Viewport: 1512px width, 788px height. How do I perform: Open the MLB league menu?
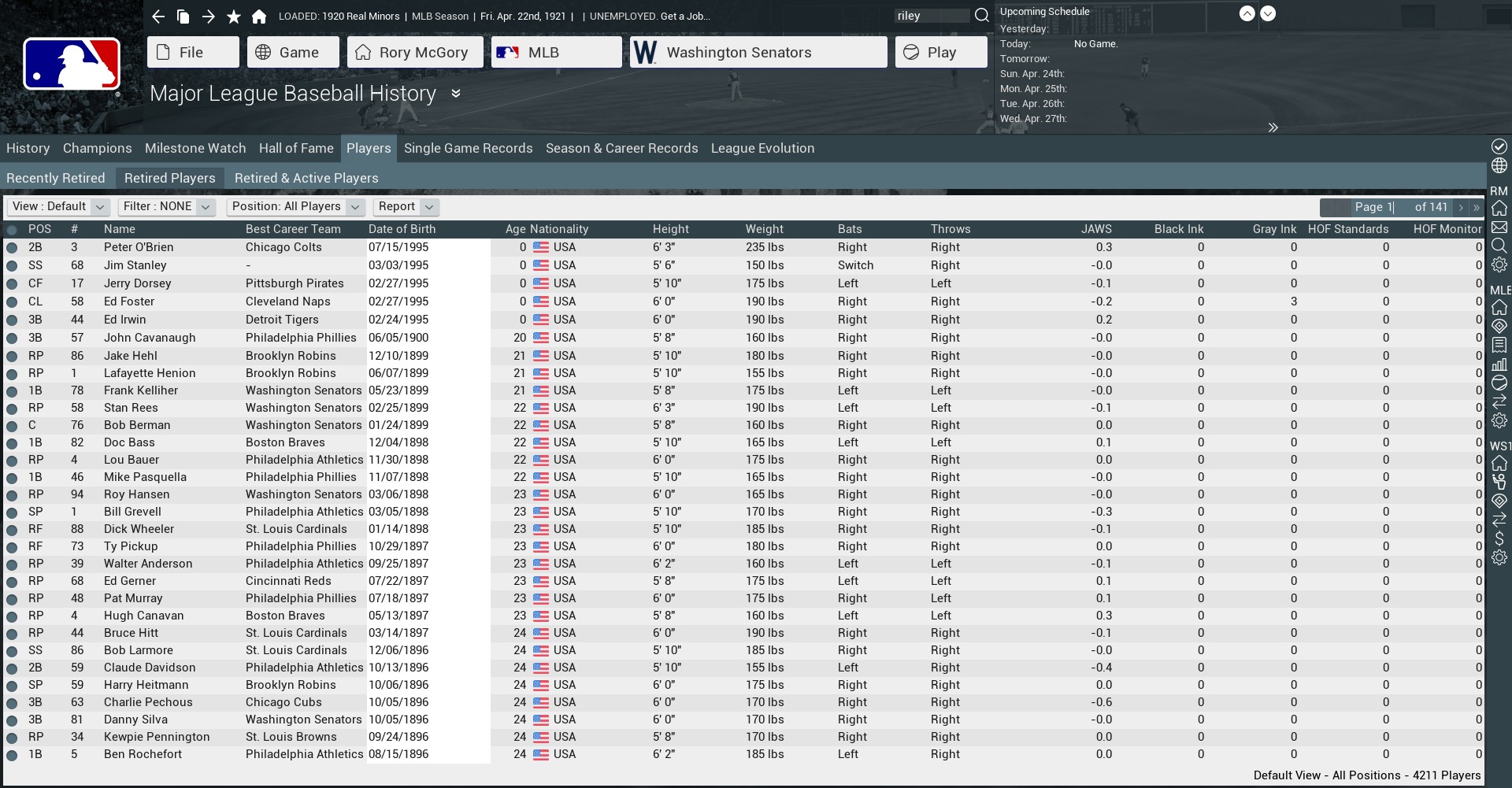[556, 52]
